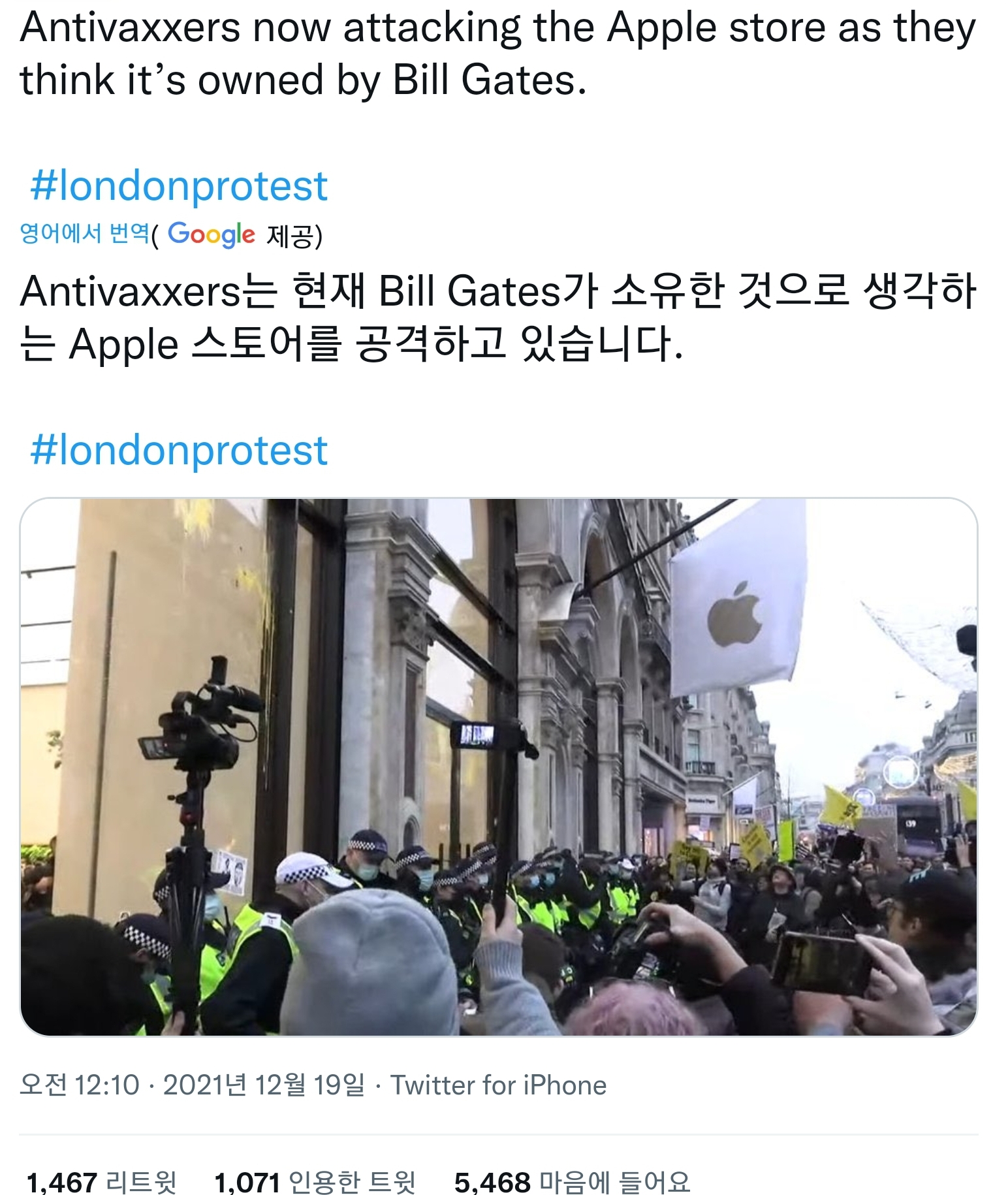Open the 'Twitter for iPhone' source link
This screenshot has height=1195, width=1008.
pyautogui.click(x=498, y=1085)
